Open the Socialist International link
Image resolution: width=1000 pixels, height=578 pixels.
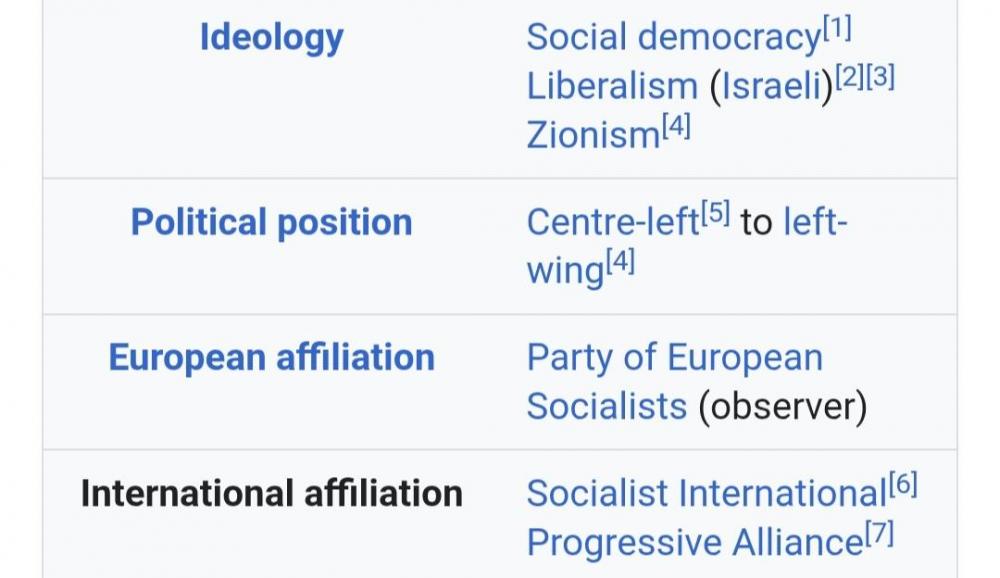point(706,493)
